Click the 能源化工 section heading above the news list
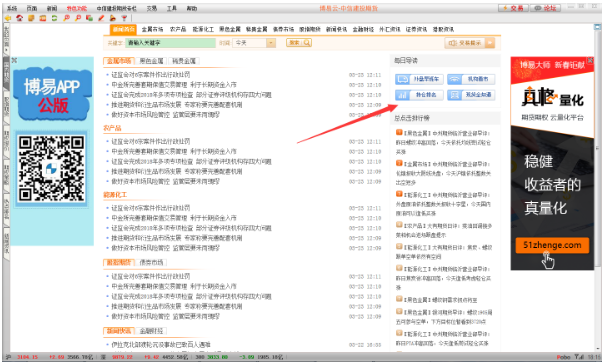The width and height of the screenshot is (606, 363). (115, 195)
